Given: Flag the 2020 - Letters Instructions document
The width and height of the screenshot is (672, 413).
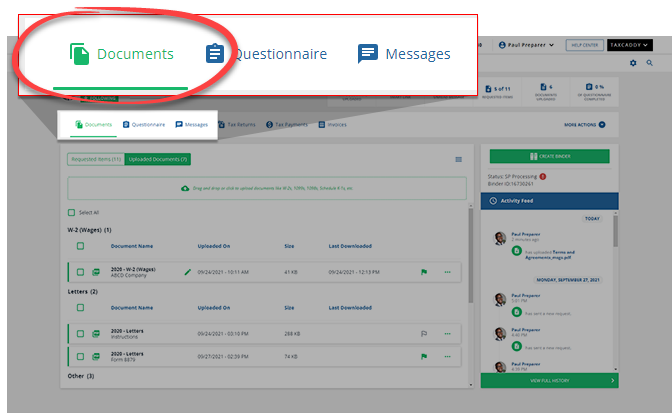Looking at the screenshot, I should click(x=424, y=334).
